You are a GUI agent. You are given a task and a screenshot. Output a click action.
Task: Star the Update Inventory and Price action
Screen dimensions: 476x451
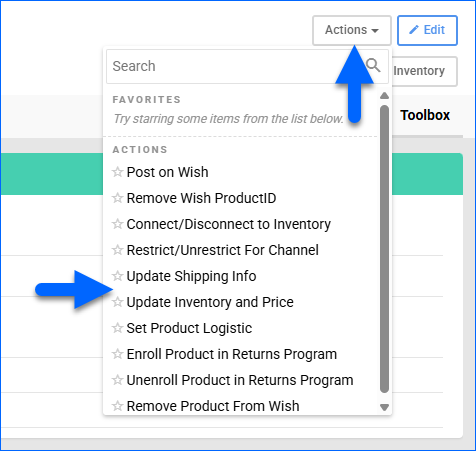click(117, 302)
